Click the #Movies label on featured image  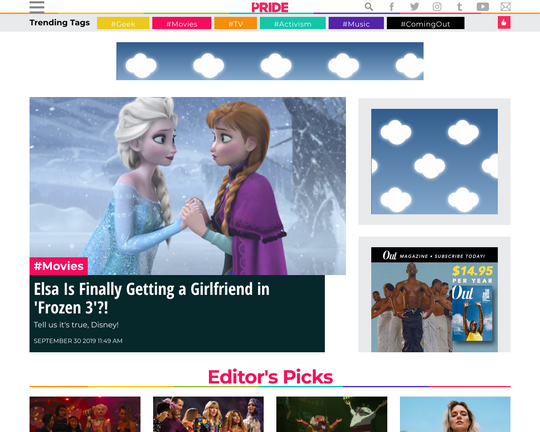(59, 266)
